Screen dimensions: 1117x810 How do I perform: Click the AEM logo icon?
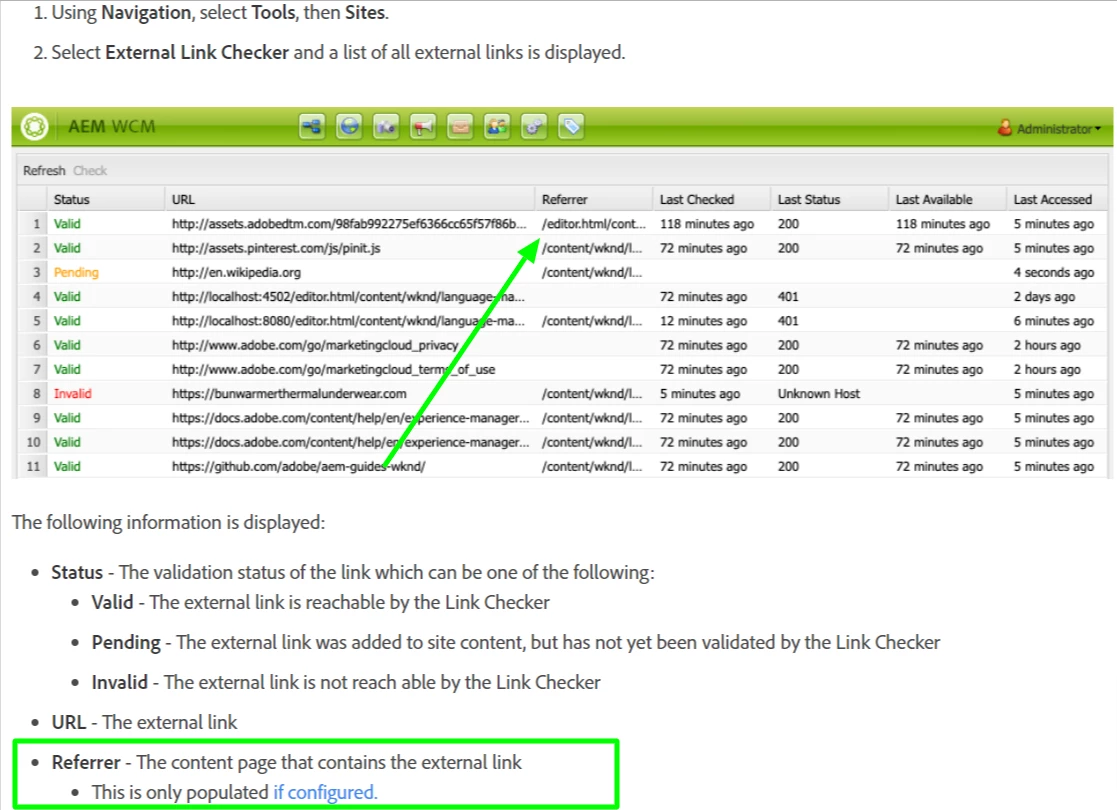[x=34, y=127]
